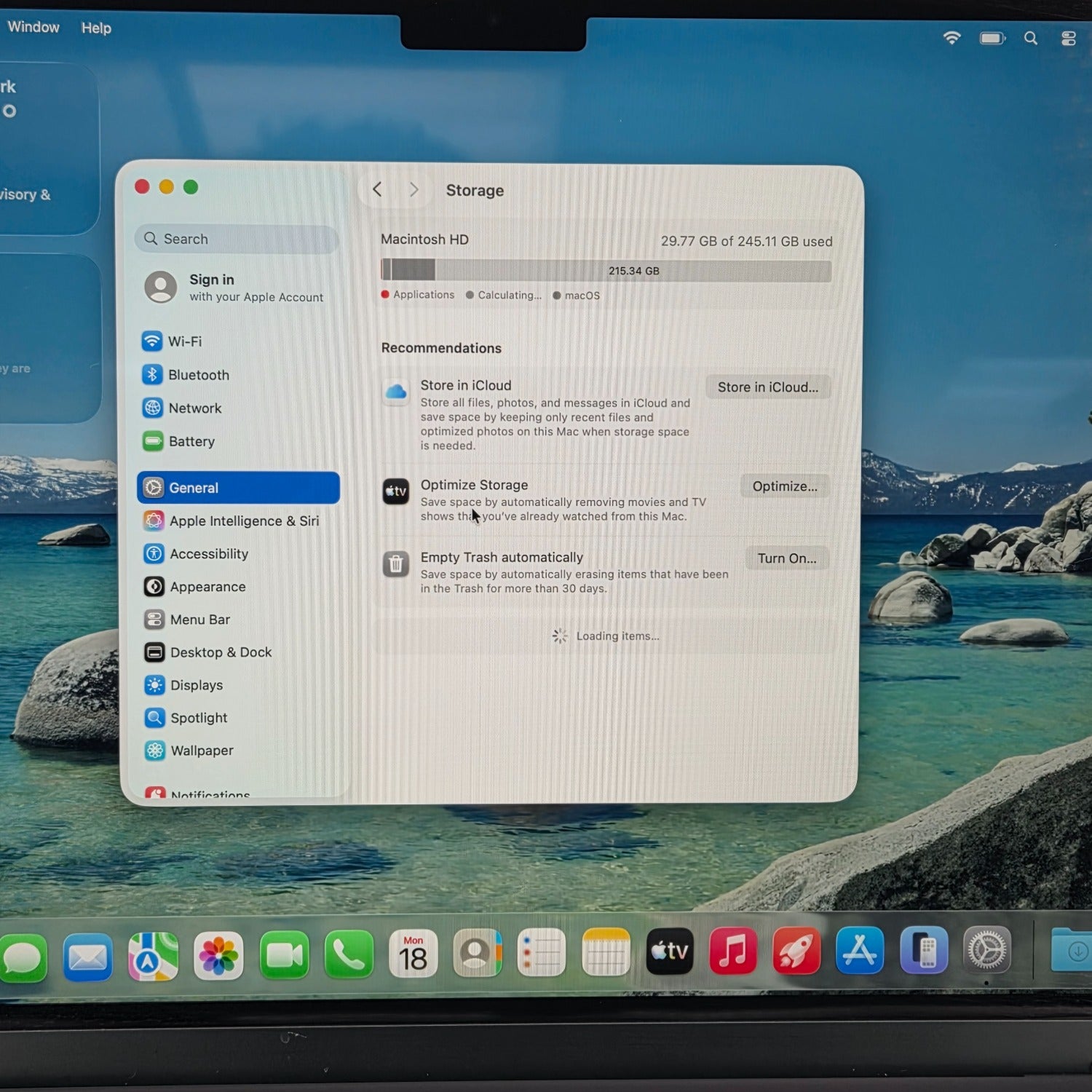Open Messages from the Dock
This screenshot has height=1092, width=1092.
pyautogui.click(x=23, y=957)
